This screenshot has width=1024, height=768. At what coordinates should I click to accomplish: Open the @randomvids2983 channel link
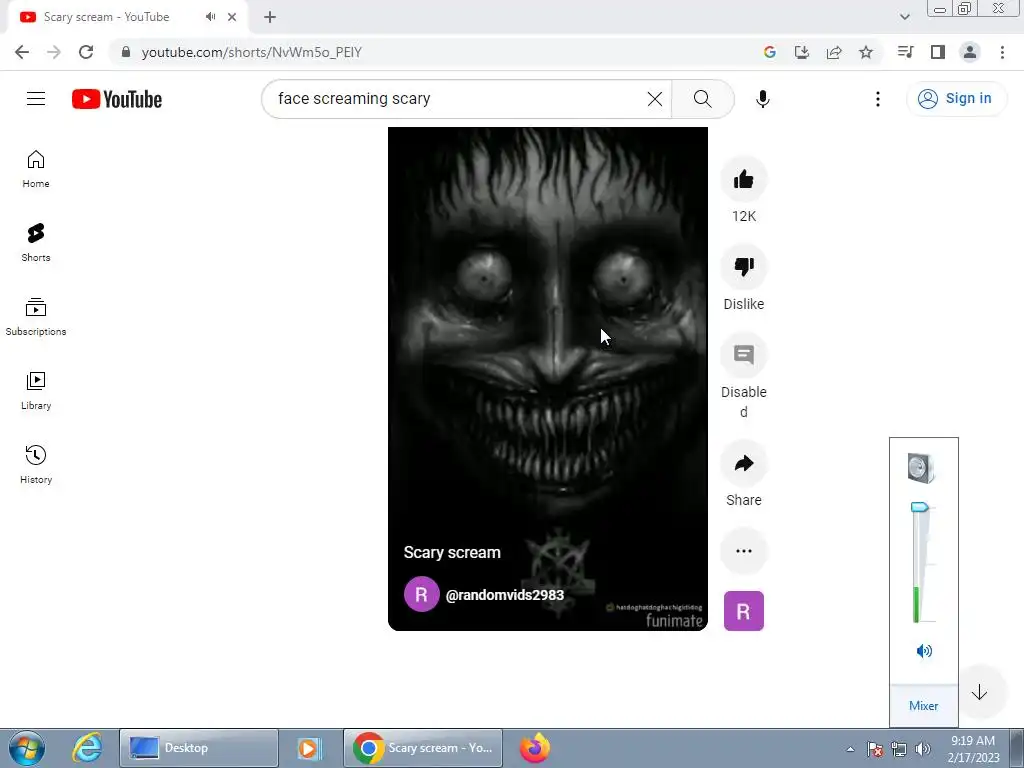point(504,595)
